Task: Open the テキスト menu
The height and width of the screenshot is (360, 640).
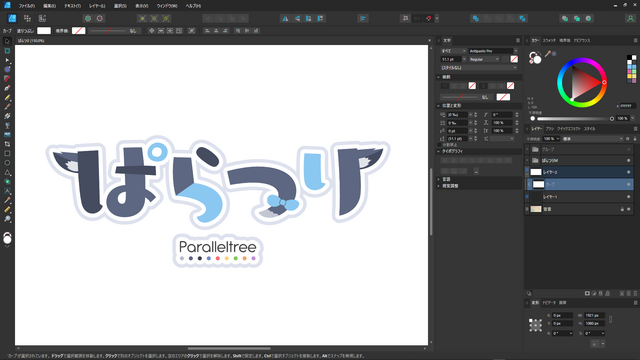Action: point(72,6)
